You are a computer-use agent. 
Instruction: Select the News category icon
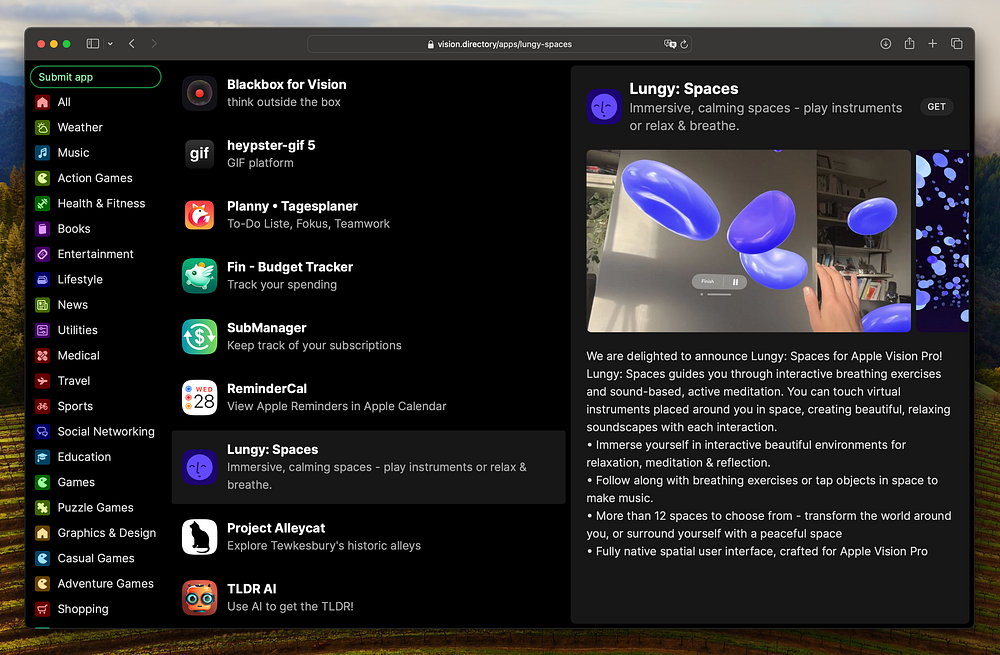[42, 305]
